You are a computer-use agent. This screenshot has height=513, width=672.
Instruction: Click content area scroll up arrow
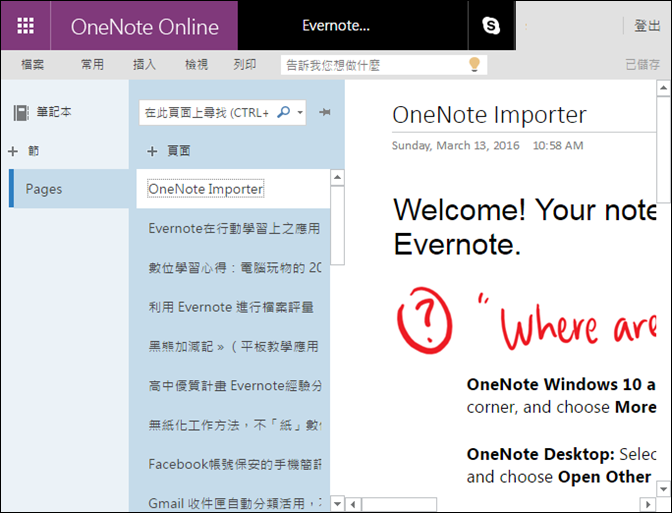663,88
